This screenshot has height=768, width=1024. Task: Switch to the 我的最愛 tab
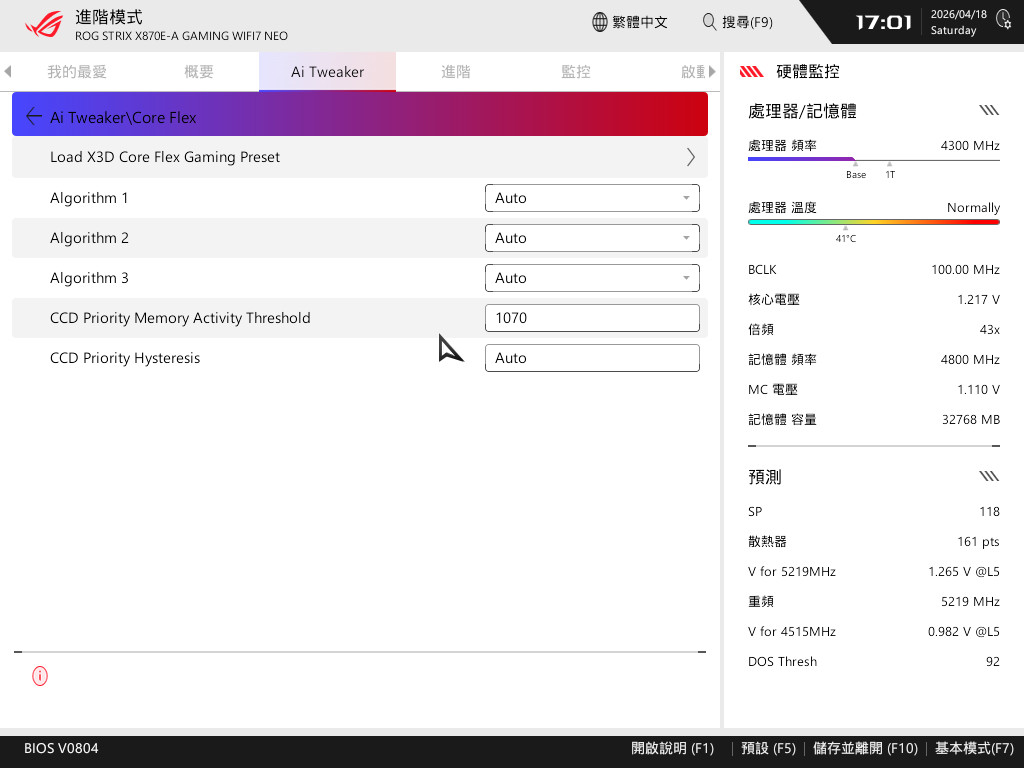click(x=77, y=72)
